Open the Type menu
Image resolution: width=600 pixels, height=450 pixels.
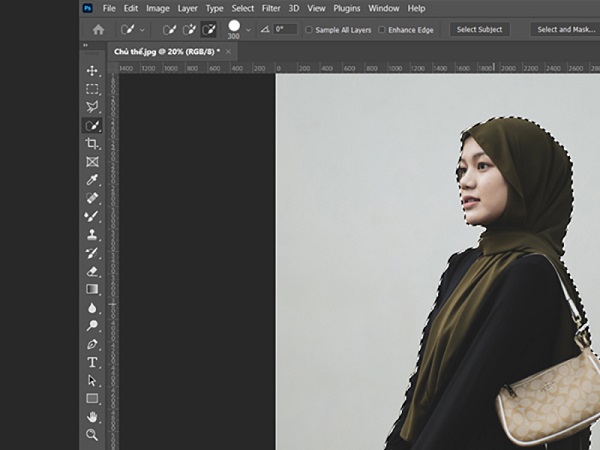click(214, 8)
